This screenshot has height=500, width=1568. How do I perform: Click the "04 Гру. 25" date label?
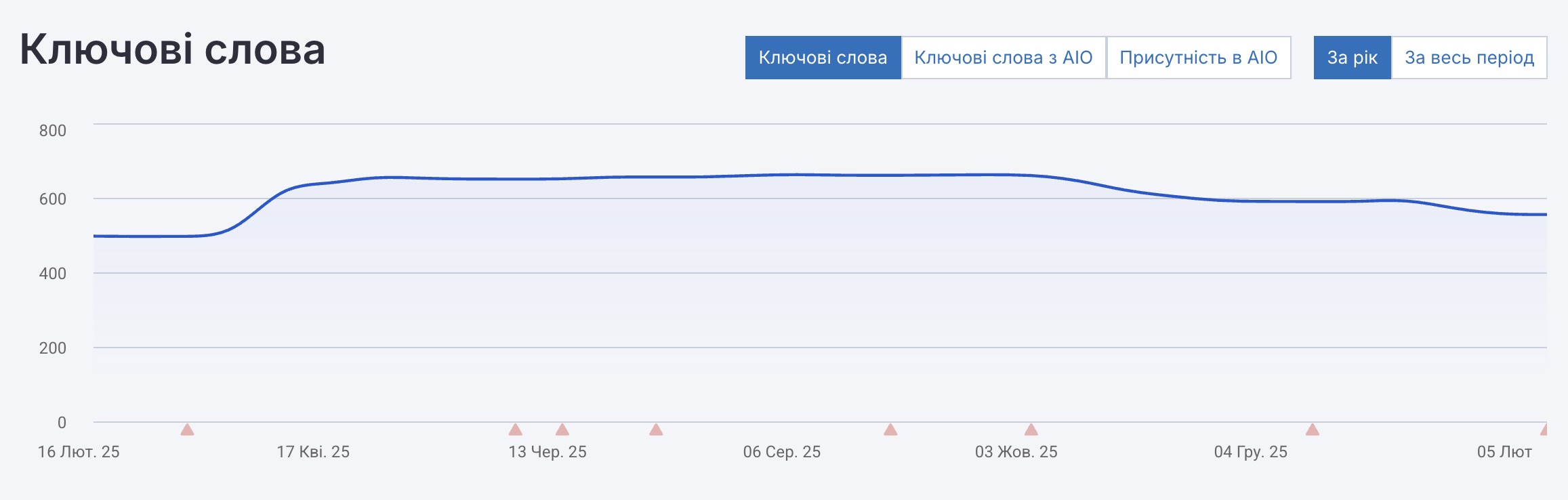point(1250,452)
